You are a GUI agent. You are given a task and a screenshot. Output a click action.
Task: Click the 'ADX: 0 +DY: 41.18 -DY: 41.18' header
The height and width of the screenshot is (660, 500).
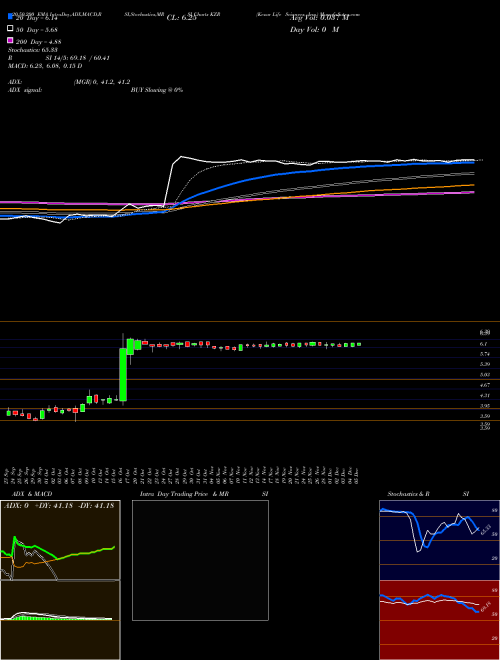click(59, 506)
